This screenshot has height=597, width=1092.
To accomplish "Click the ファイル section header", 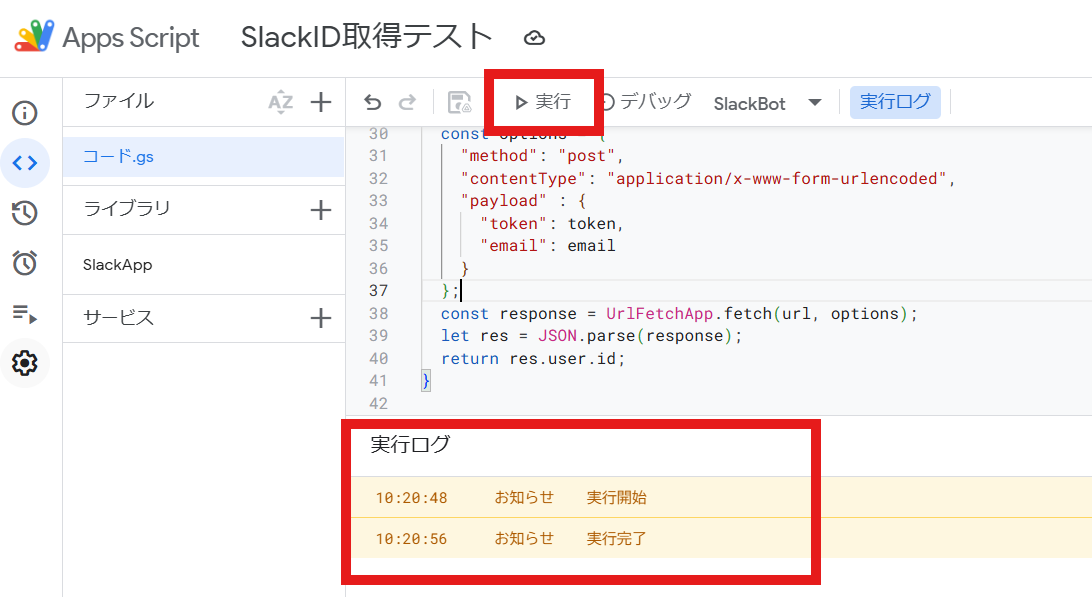I will click(x=118, y=101).
